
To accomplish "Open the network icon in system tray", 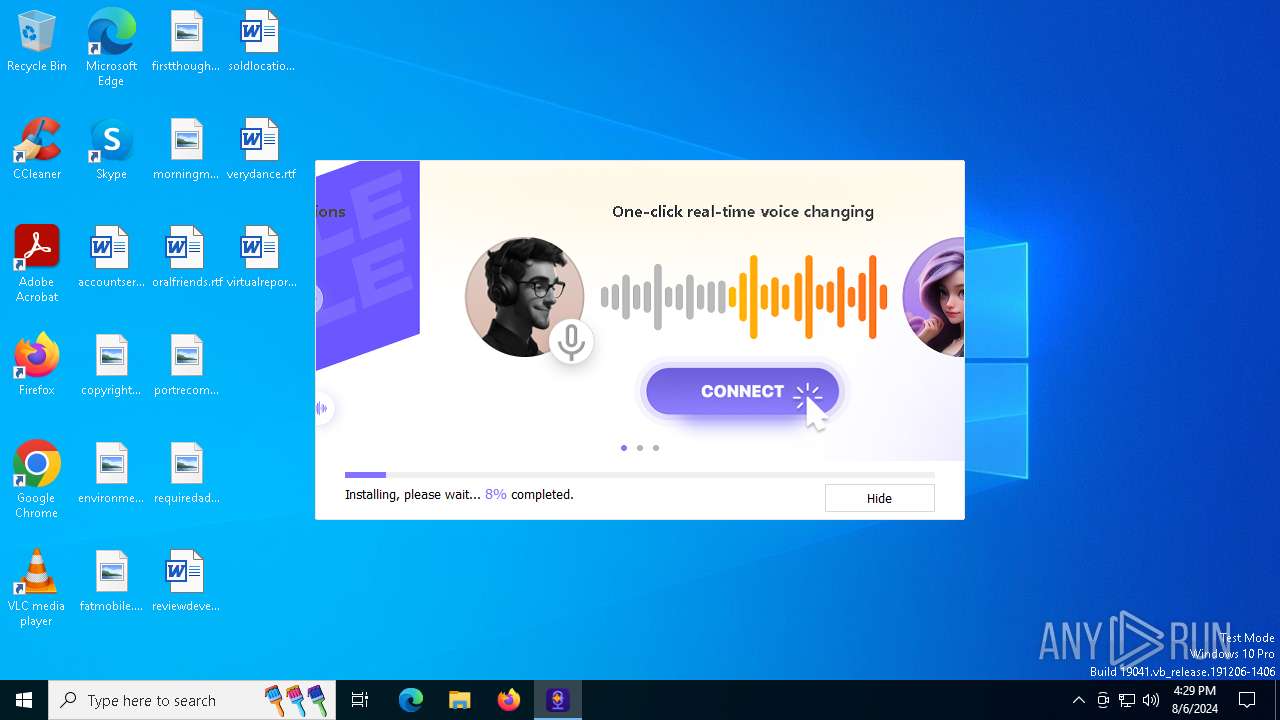I will pyautogui.click(x=1127, y=700).
